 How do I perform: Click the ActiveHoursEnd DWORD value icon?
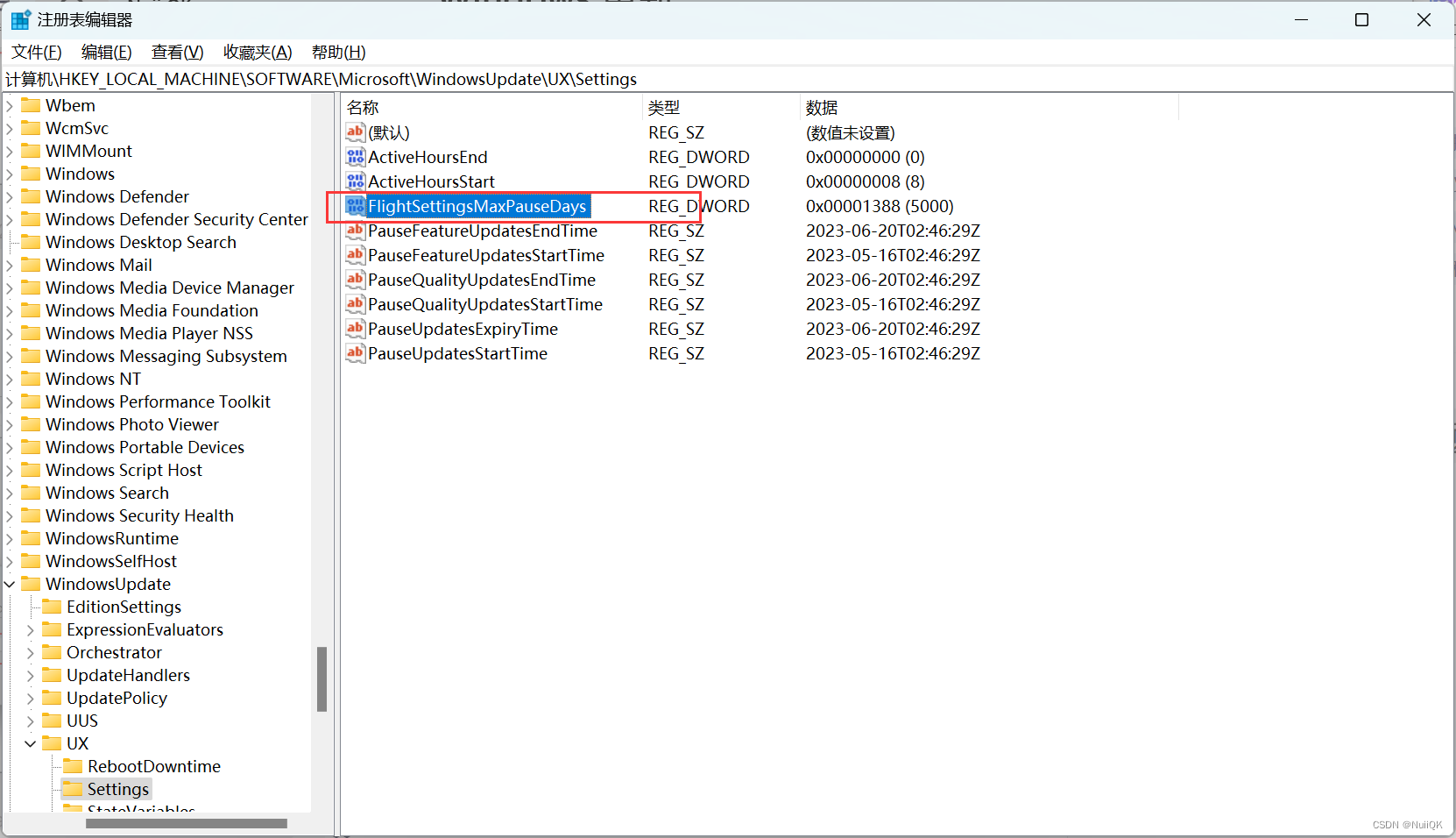355,157
